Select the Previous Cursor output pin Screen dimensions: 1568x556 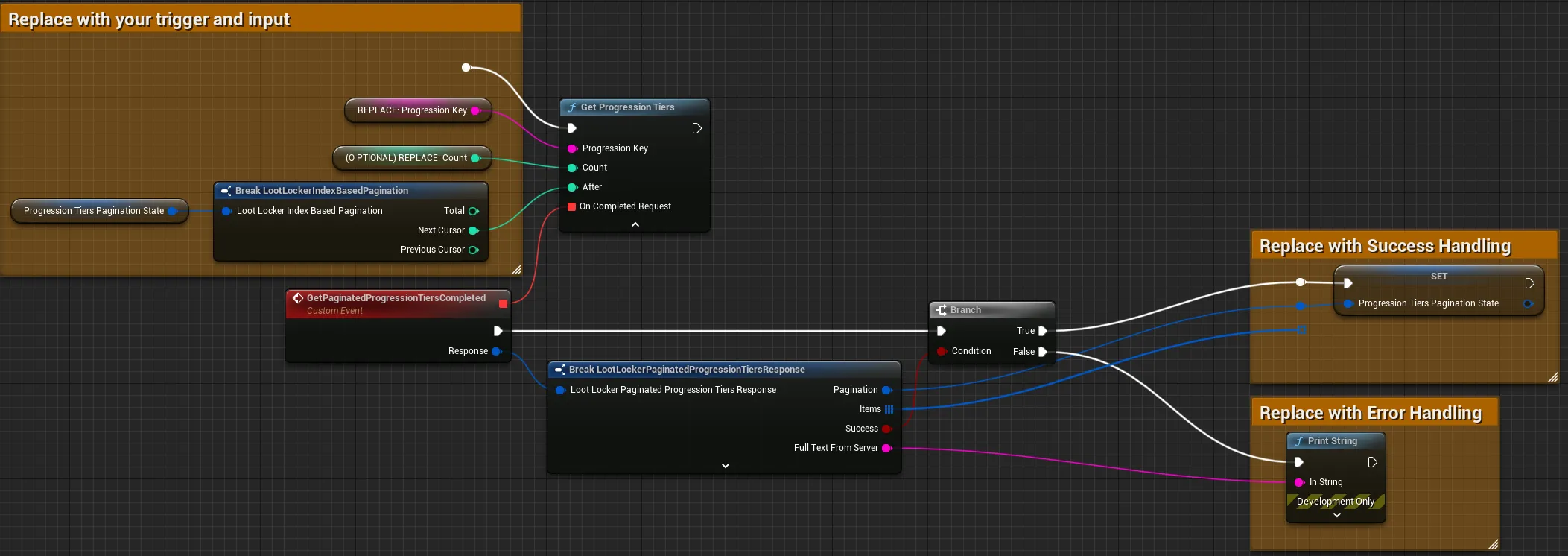coord(473,250)
